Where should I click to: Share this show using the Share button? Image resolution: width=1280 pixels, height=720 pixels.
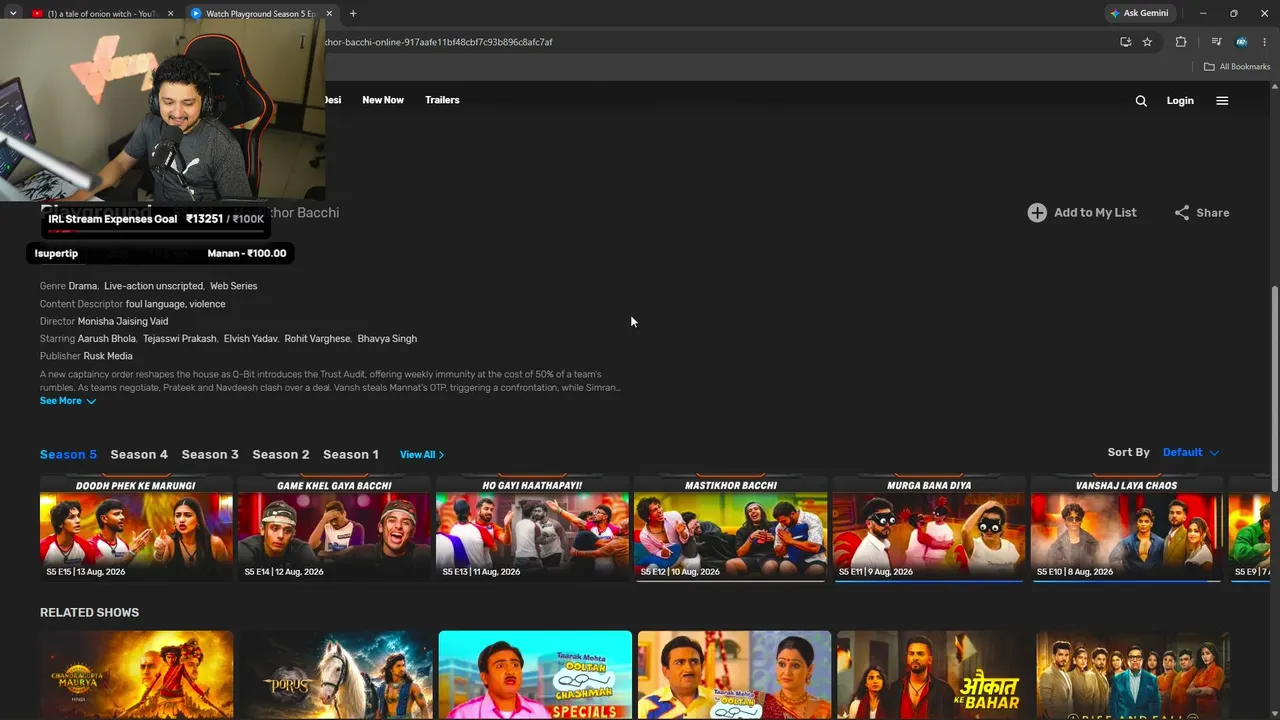click(x=1202, y=213)
